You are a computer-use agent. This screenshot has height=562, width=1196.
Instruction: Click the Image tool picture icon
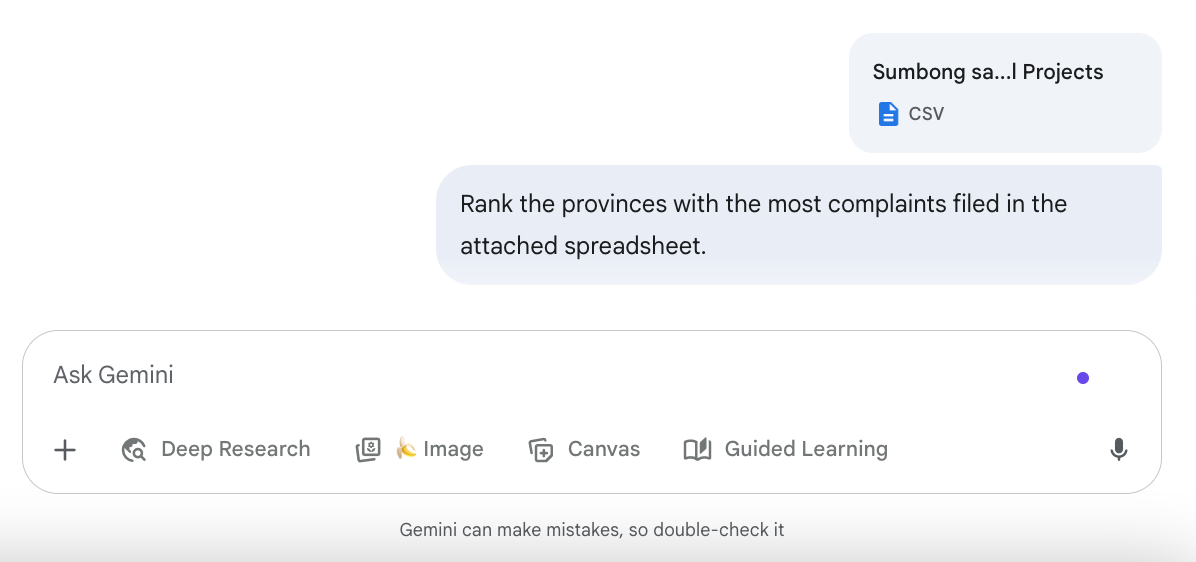click(x=368, y=450)
